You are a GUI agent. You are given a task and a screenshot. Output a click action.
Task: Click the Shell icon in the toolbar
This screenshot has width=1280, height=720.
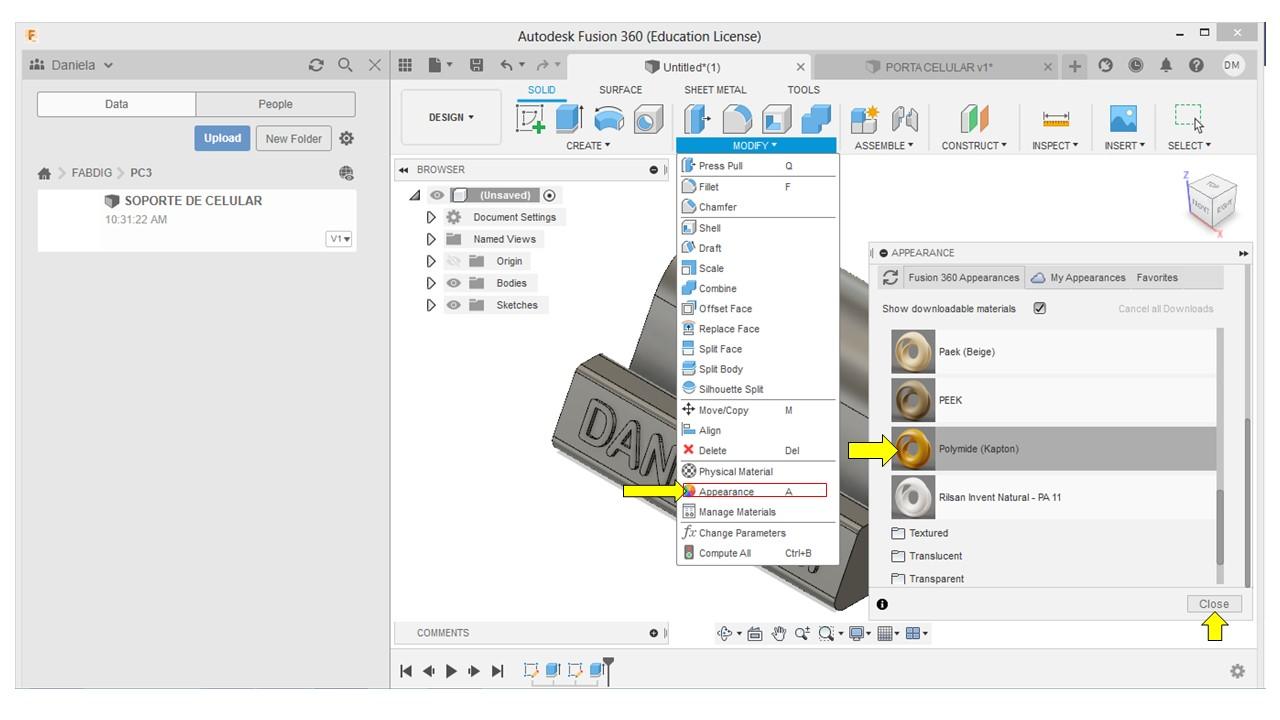777,119
